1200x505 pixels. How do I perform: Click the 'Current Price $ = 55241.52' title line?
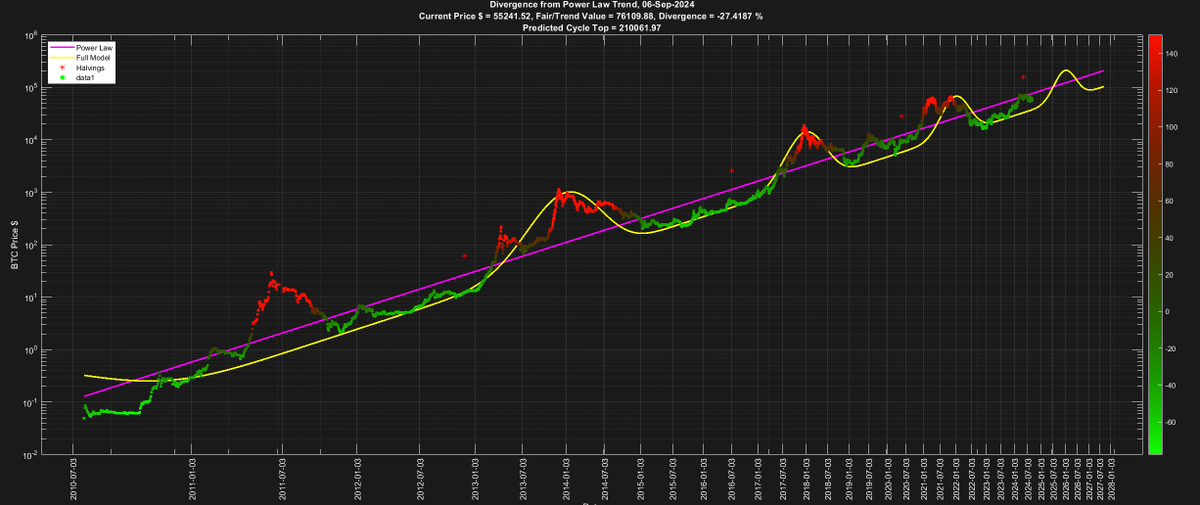(592, 17)
